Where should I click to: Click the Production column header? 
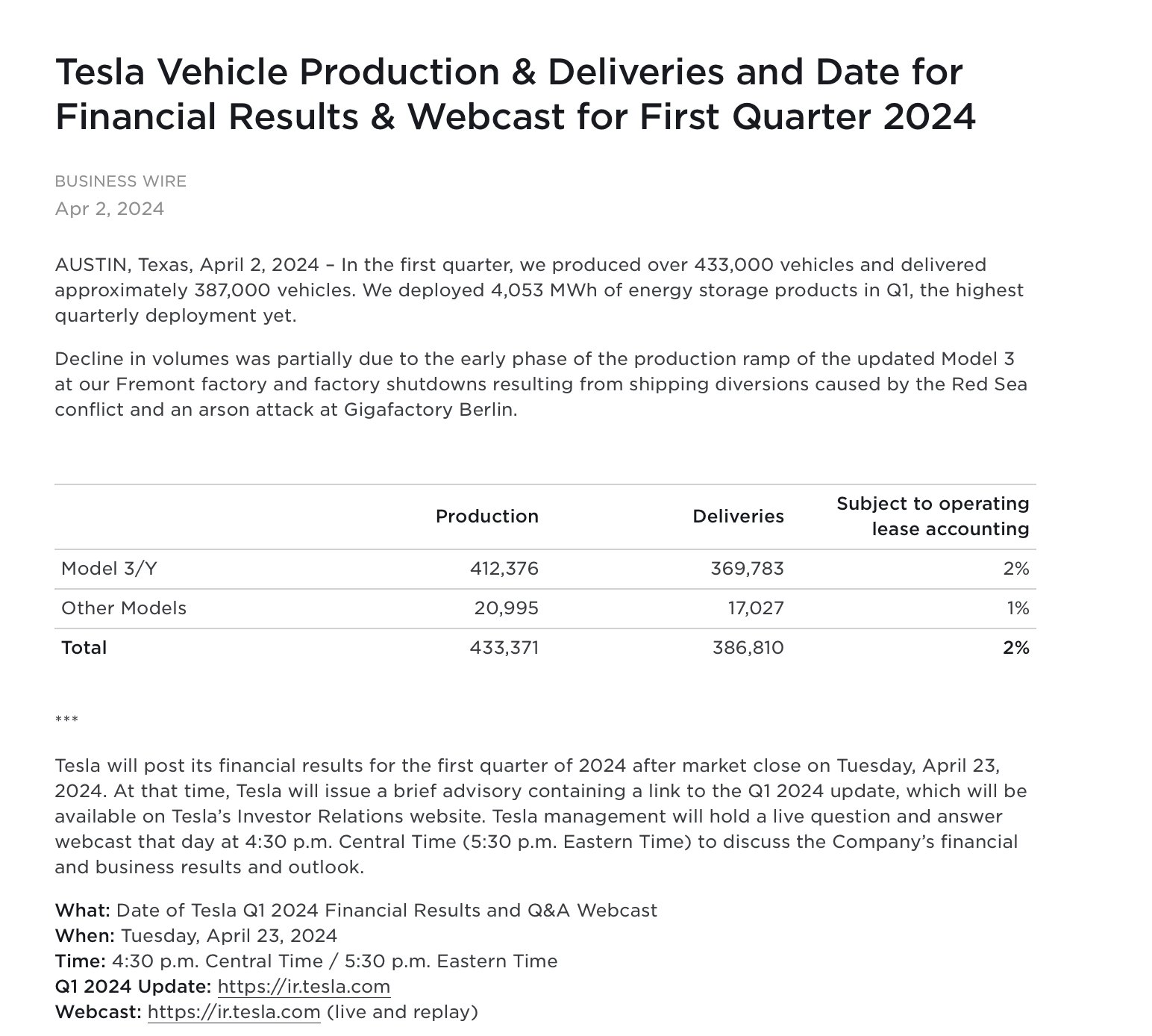(486, 517)
